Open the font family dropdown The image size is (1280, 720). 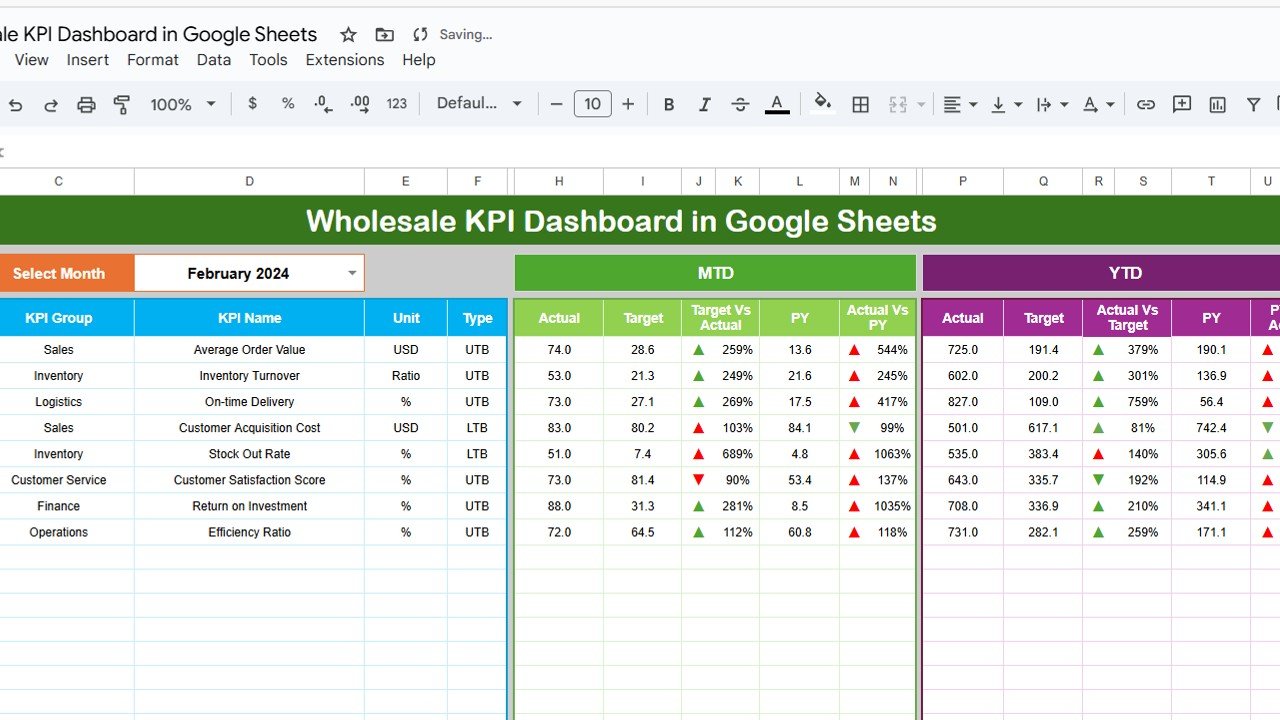coord(479,103)
